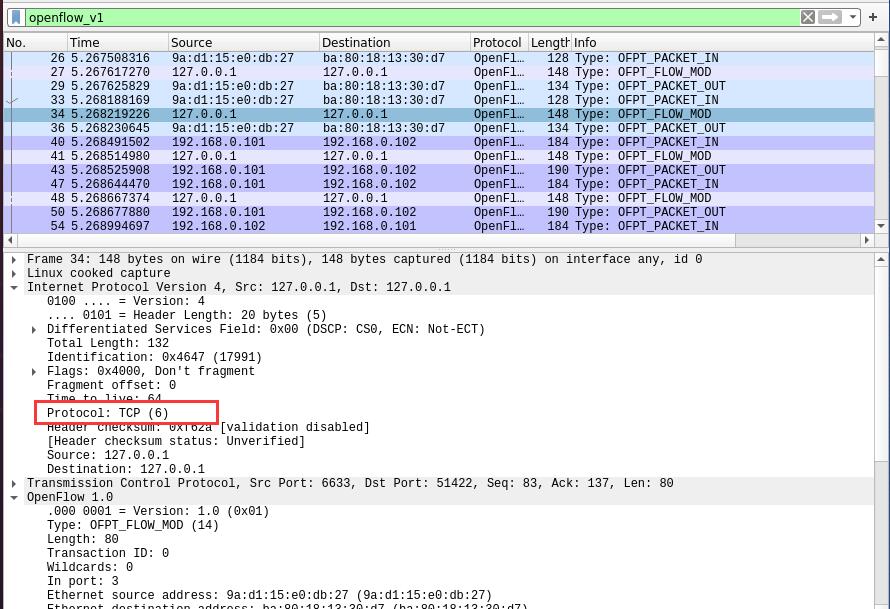The image size is (890, 609).
Task: Select Source: 127.0.0.1 detail line
Action: coord(108,455)
